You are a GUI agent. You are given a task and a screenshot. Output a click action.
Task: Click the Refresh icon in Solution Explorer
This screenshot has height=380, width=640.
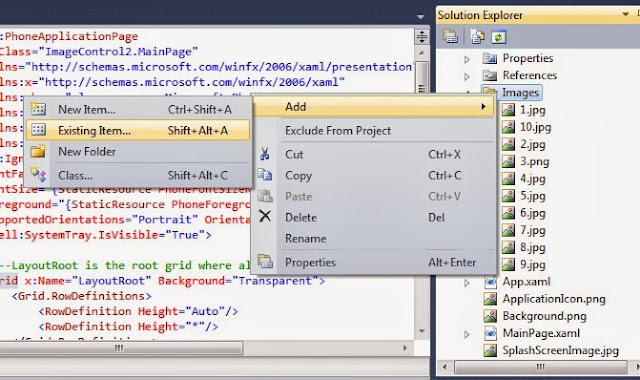(x=498, y=37)
